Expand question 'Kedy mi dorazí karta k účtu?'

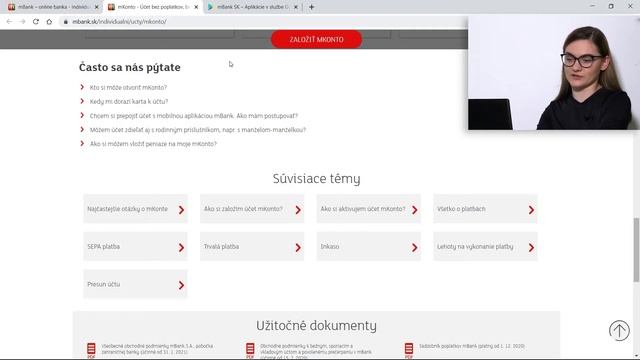(129, 102)
